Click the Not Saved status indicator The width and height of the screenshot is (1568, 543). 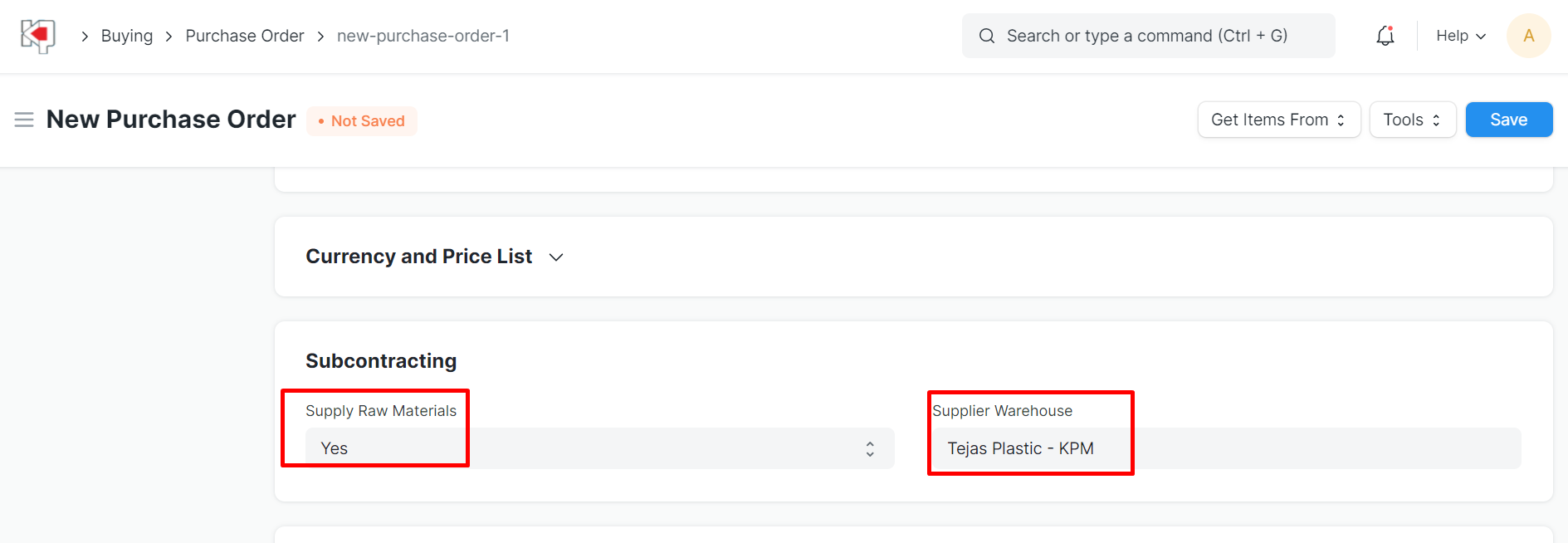pyautogui.click(x=362, y=121)
